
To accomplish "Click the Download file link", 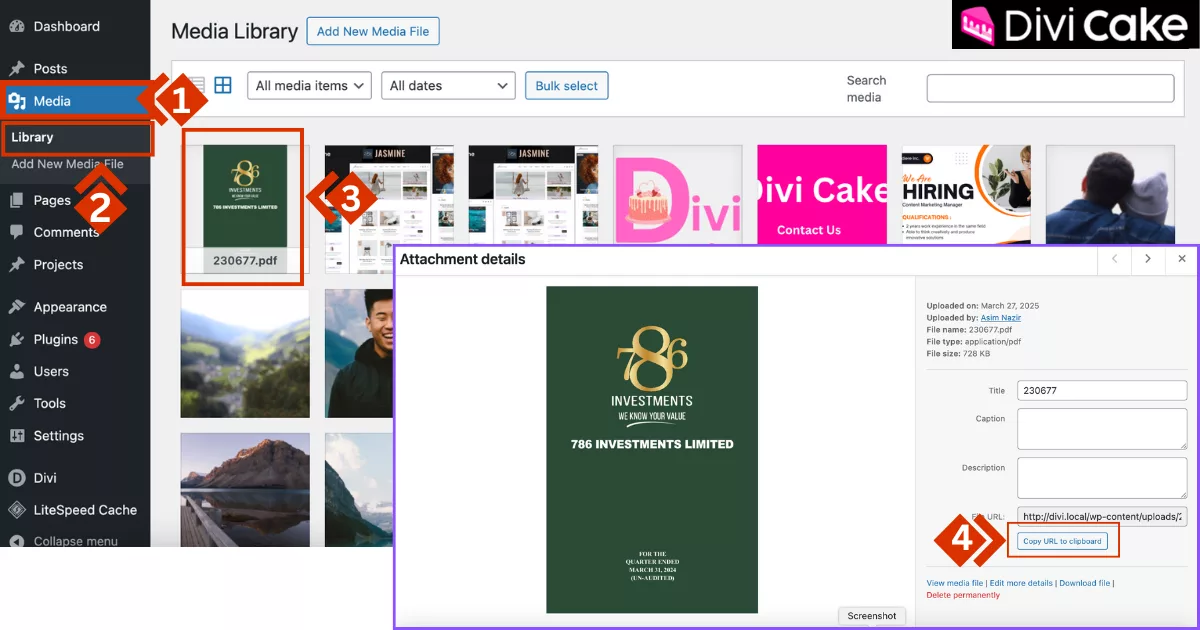I will 1085,583.
